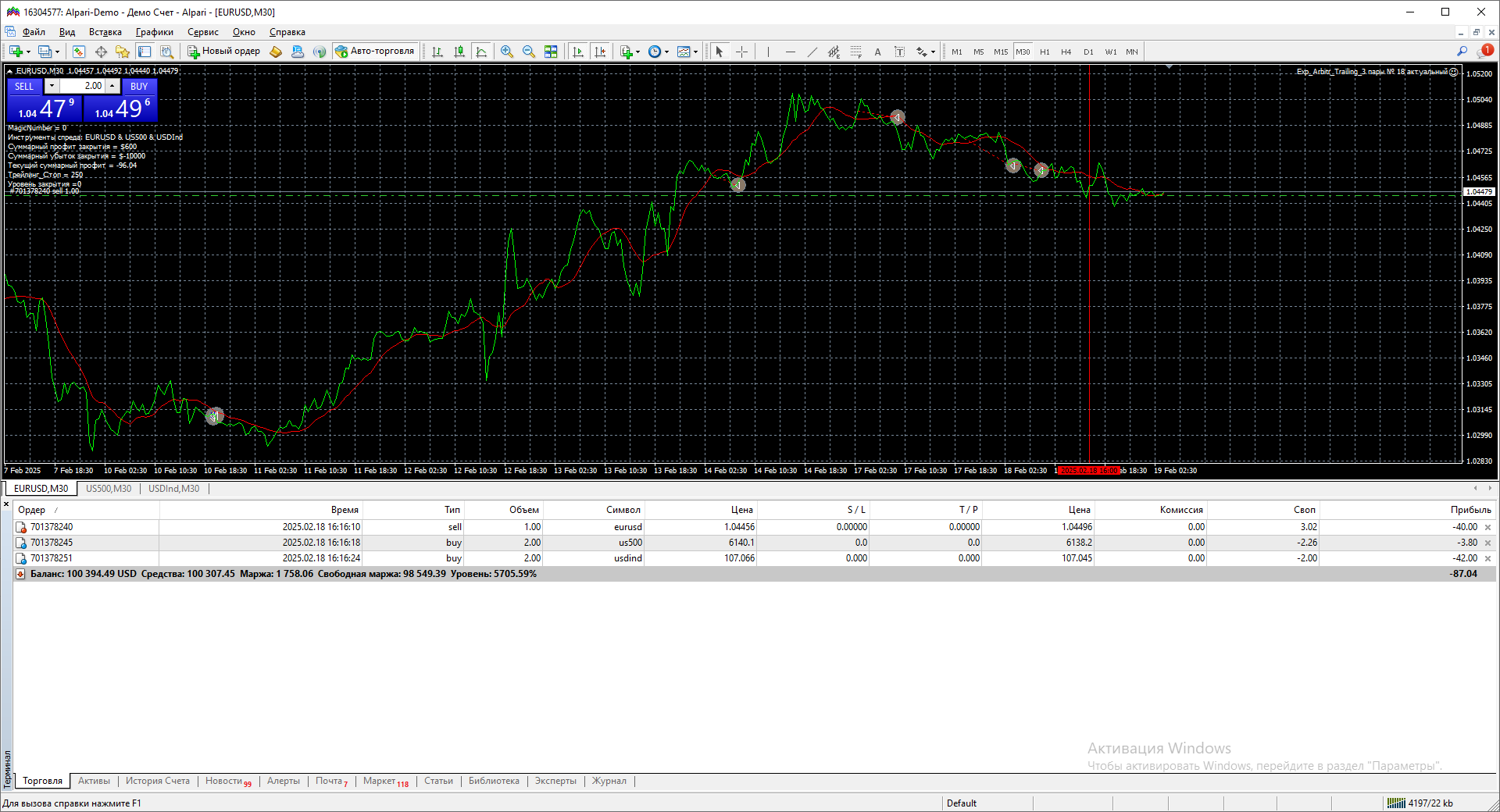Open the Strategy Tester magnifier icon
This screenshot has height=812, width=1500.
(166, 52)
